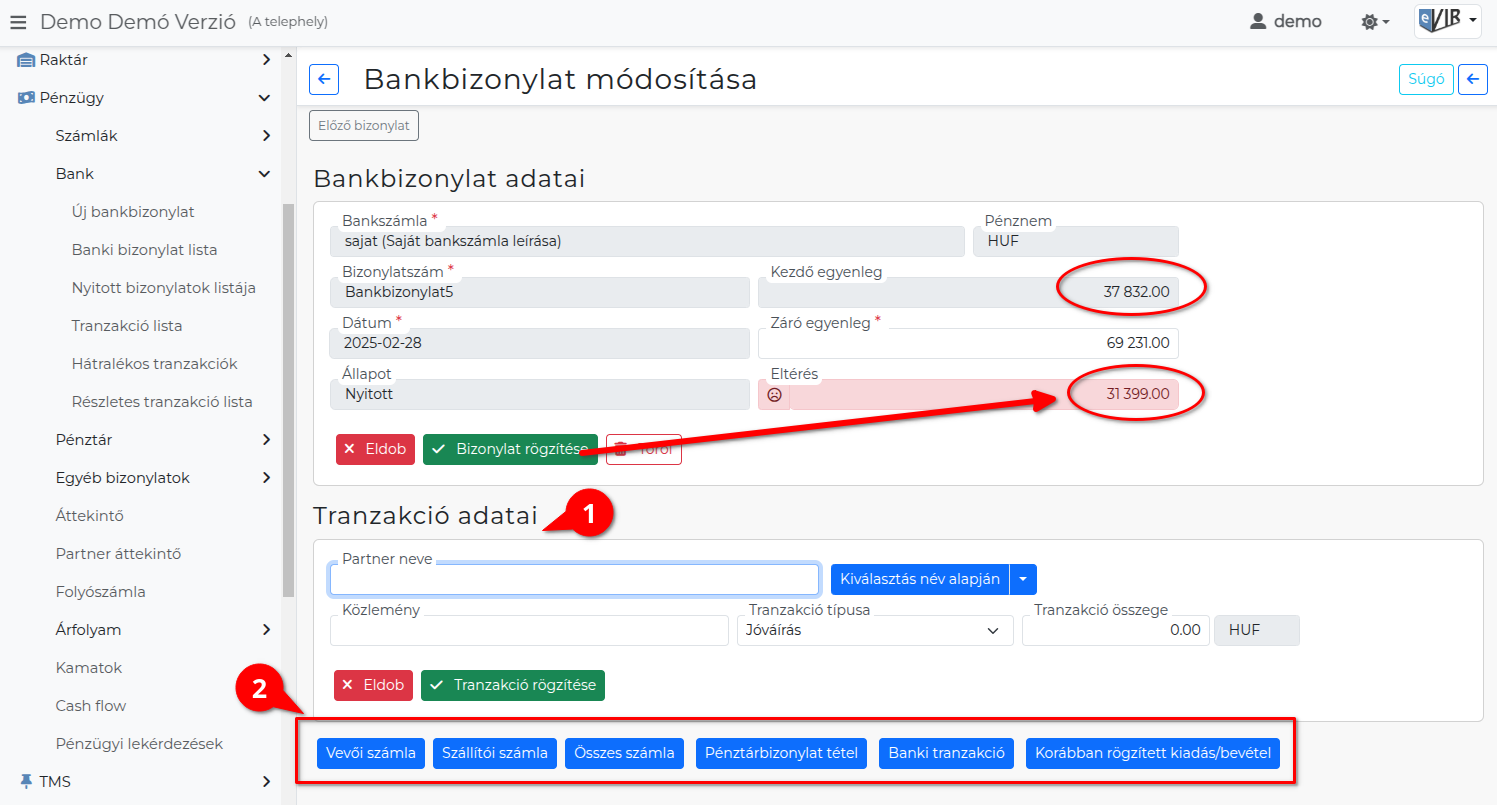Click into the Közlemény field
The image size is (1497, 805).
click(x=529, y=630)
